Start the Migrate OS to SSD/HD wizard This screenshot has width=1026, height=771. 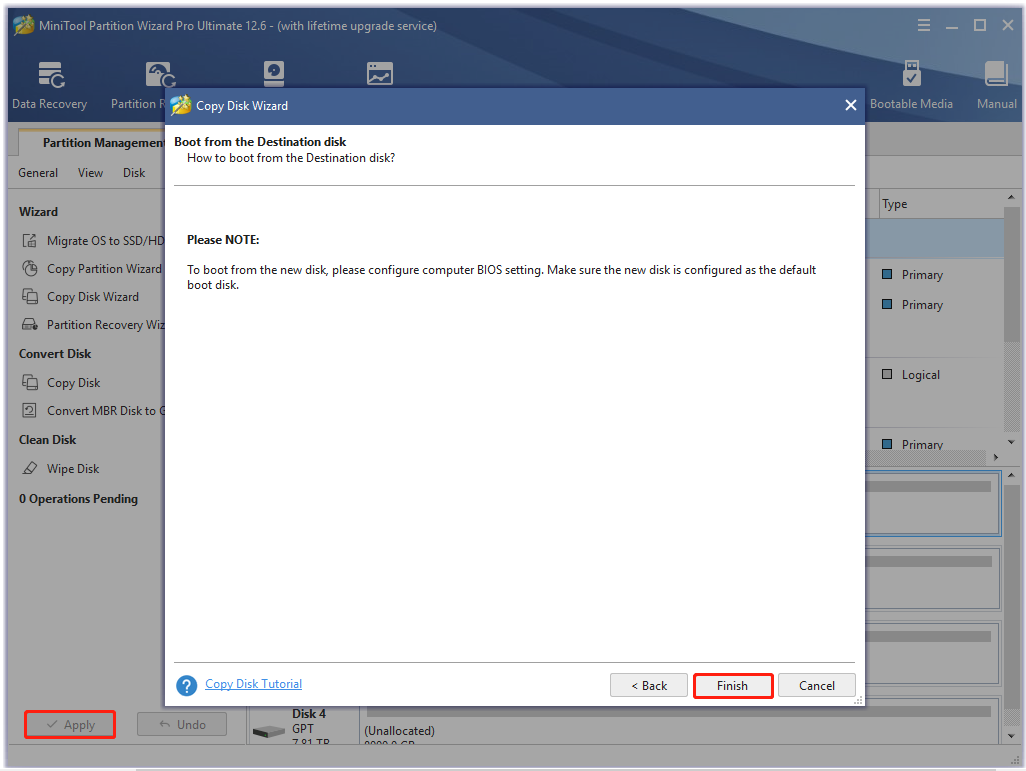pyautogui.click(x=95, y=240)
